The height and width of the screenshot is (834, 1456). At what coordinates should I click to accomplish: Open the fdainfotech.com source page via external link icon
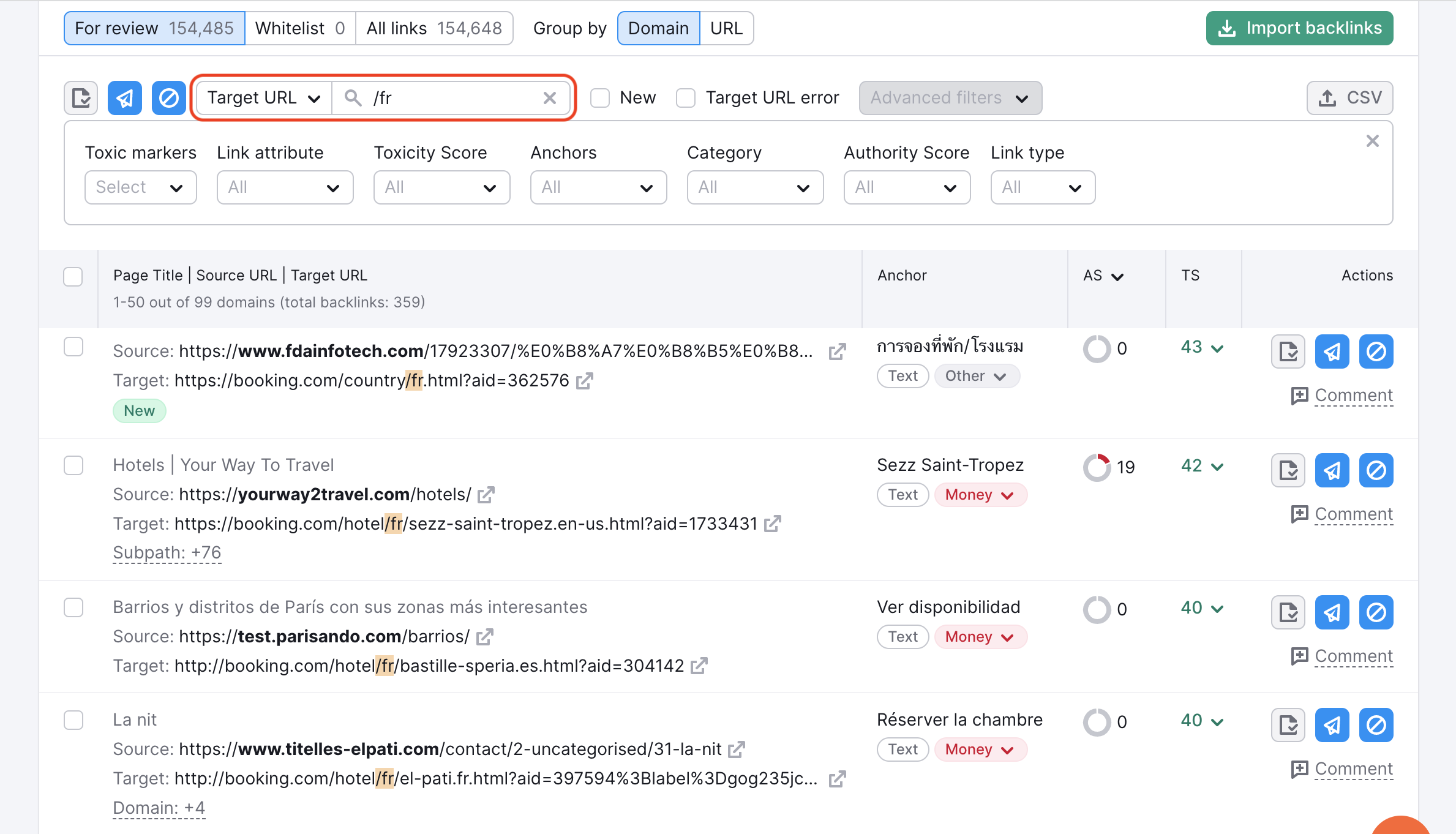(x=838, y=351)
